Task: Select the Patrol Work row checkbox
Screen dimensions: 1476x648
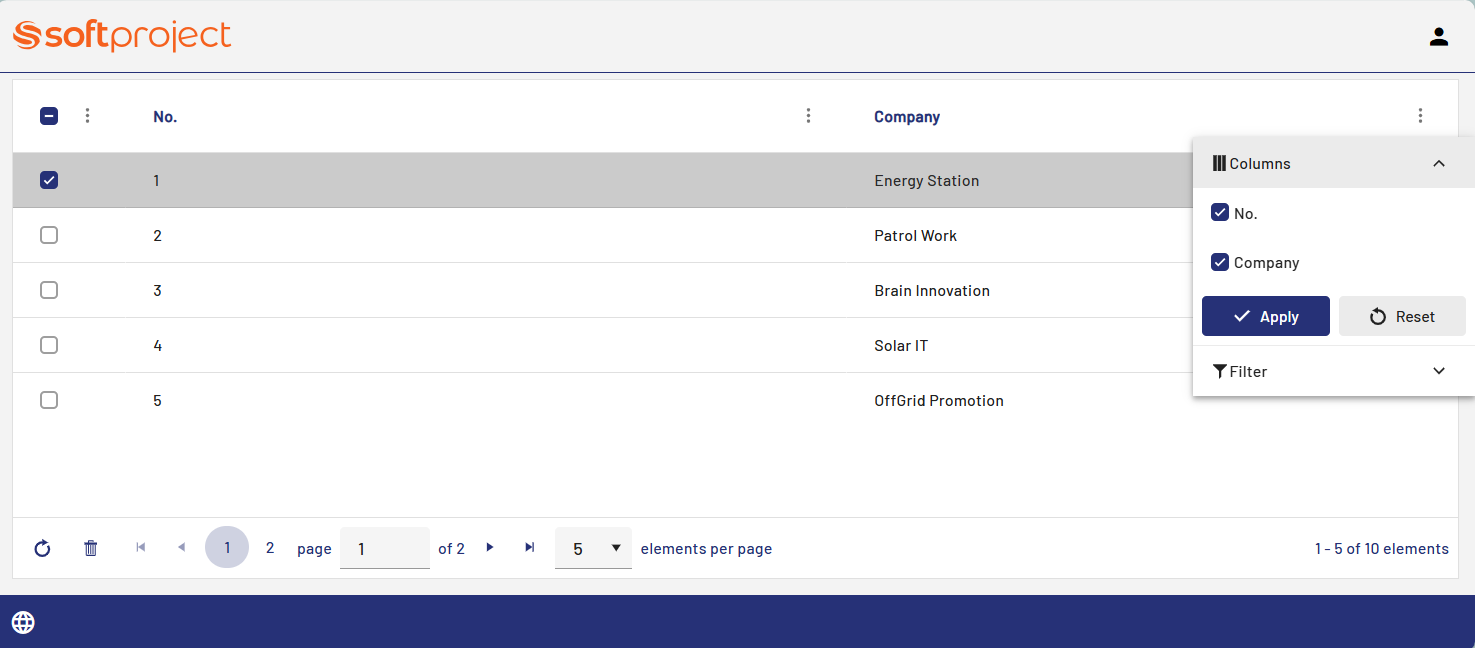Action: (x=49, y=235)
